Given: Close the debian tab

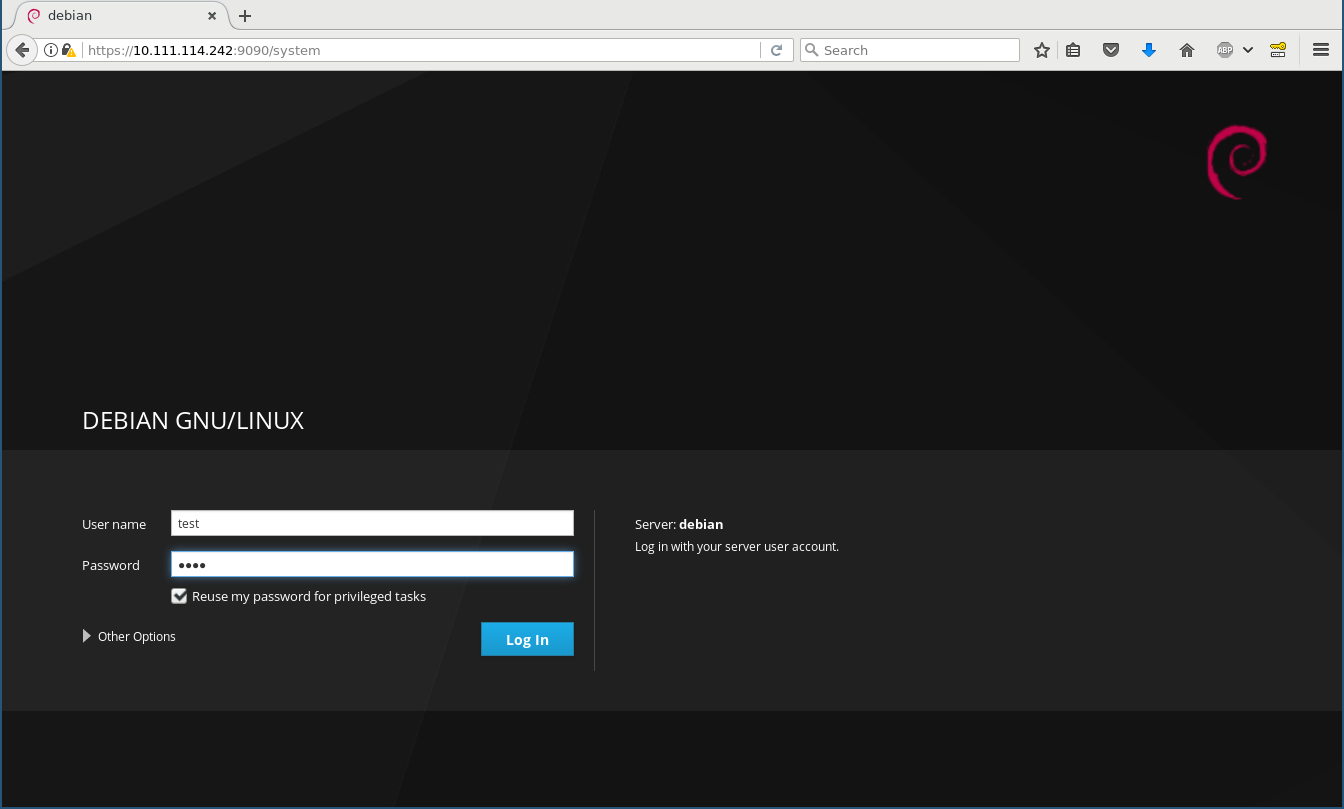Looking at the screenshot, I should click(212, 16).
